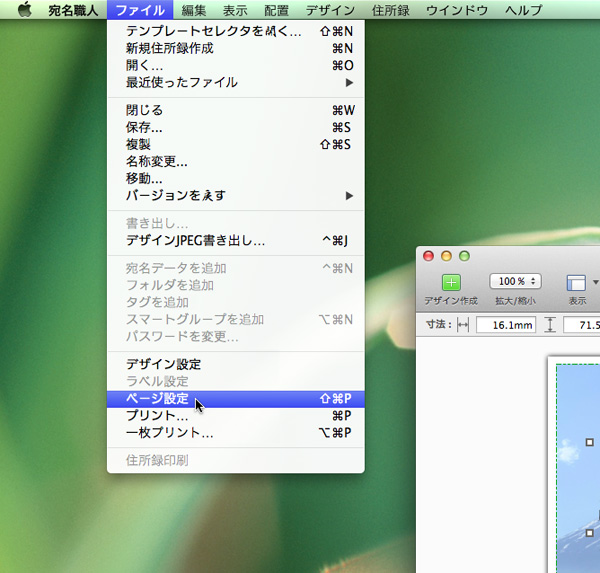Open the 100% zoom dropdown
600x573 pixels.
coord(515,282)
